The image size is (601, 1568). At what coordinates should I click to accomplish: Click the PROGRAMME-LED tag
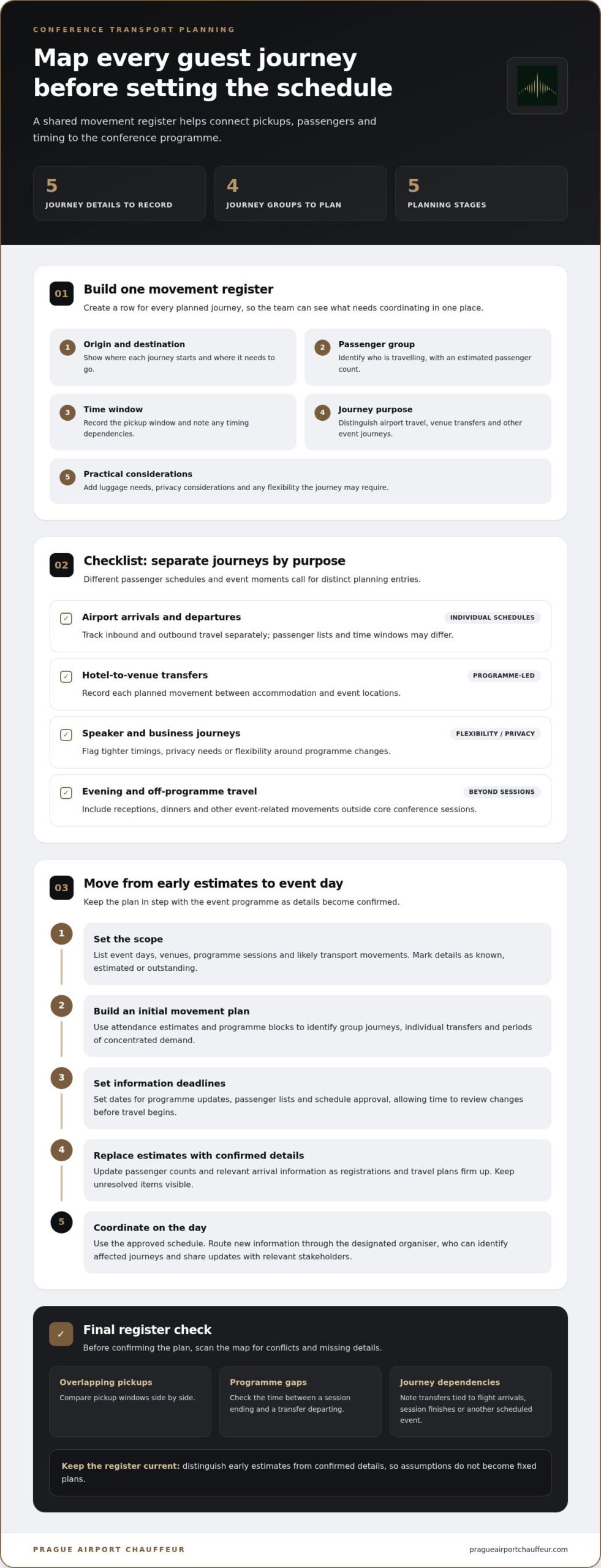pos(504,676)
